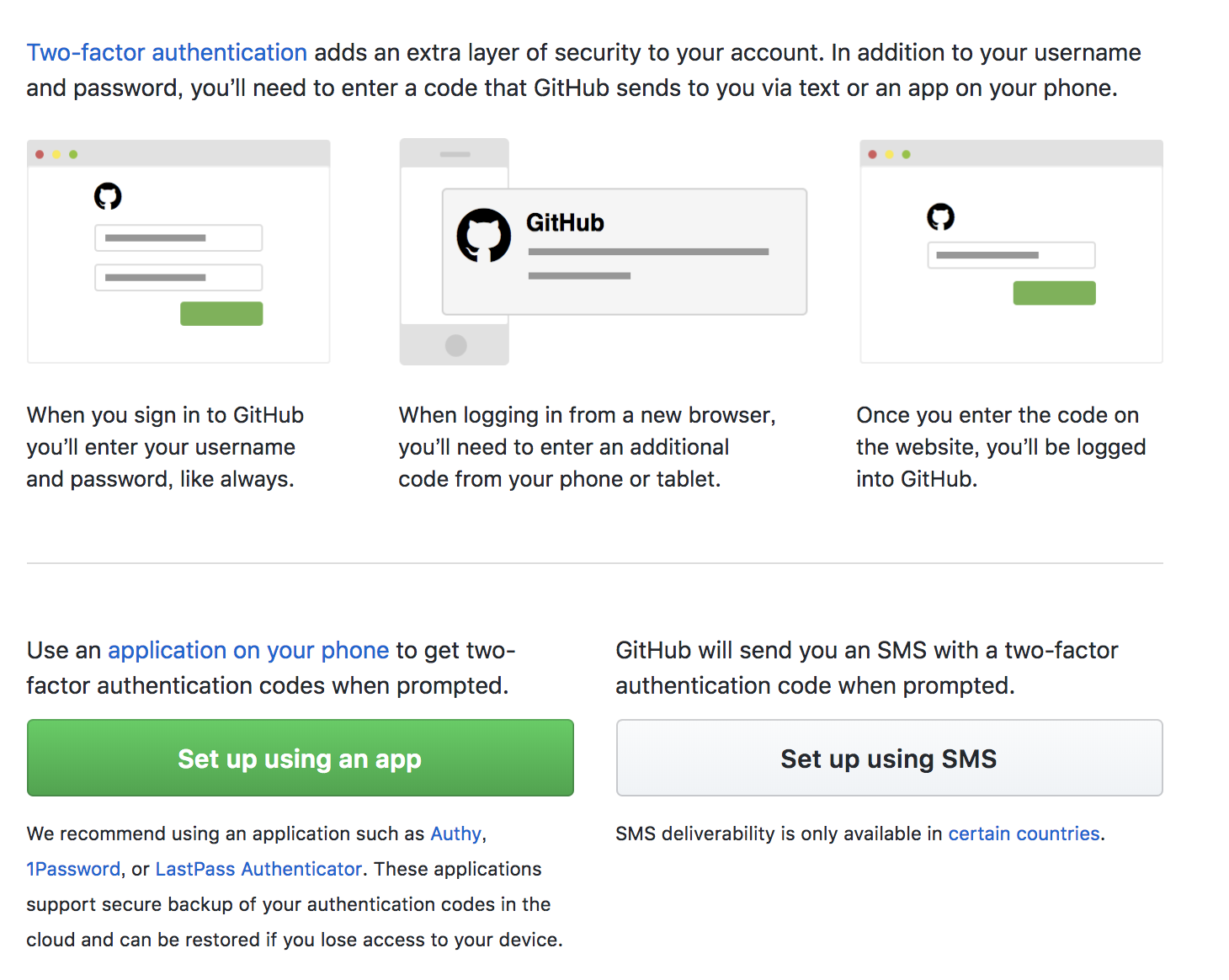The image size is (1229, 980).
Task: Click Set up using SMS button
Action: point(890,758)
